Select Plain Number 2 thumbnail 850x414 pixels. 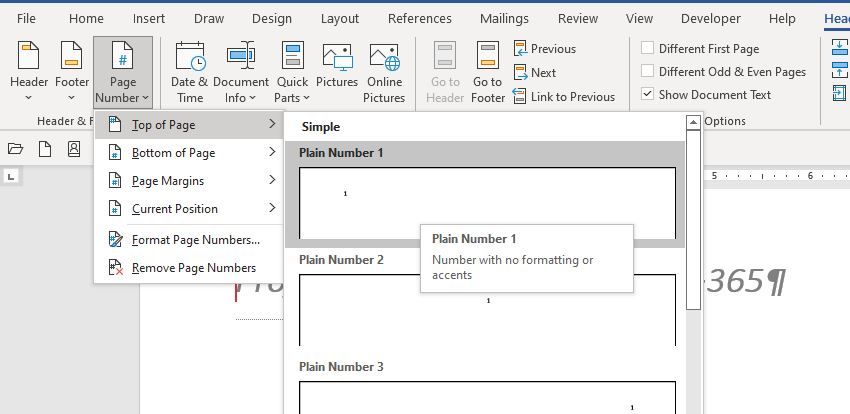point(487,310)
